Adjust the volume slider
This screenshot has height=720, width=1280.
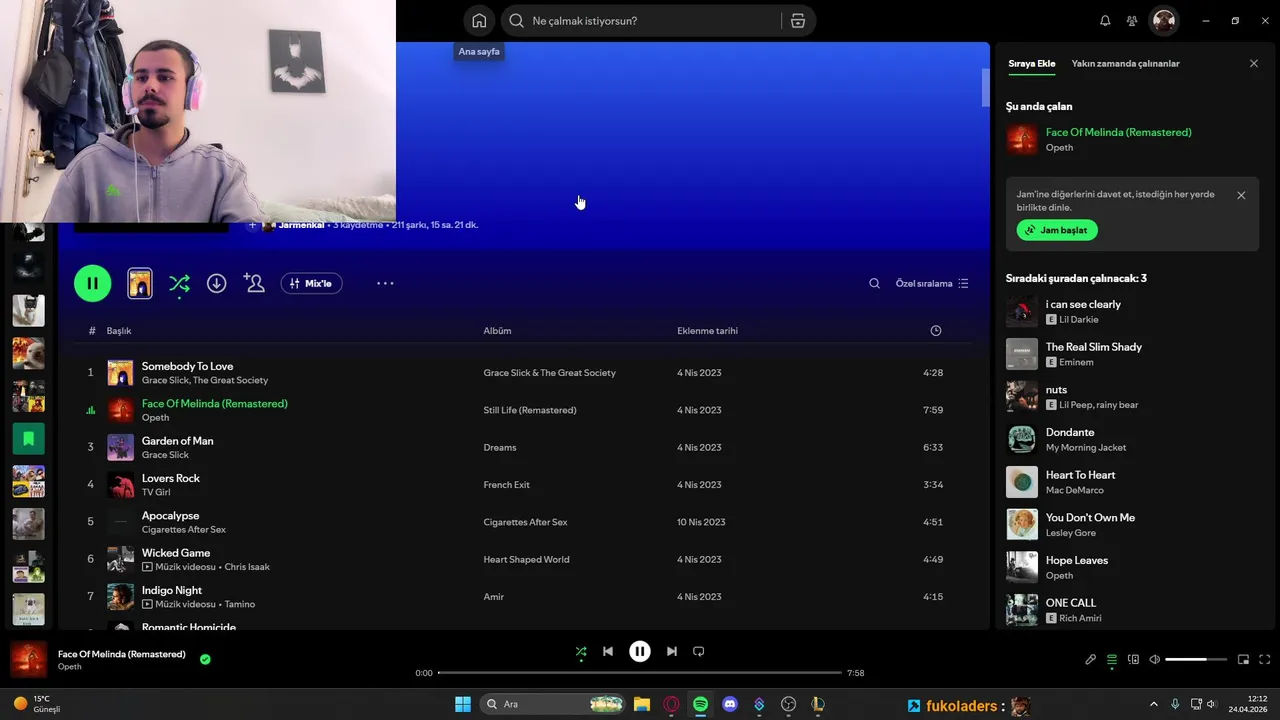[1196, 660]
